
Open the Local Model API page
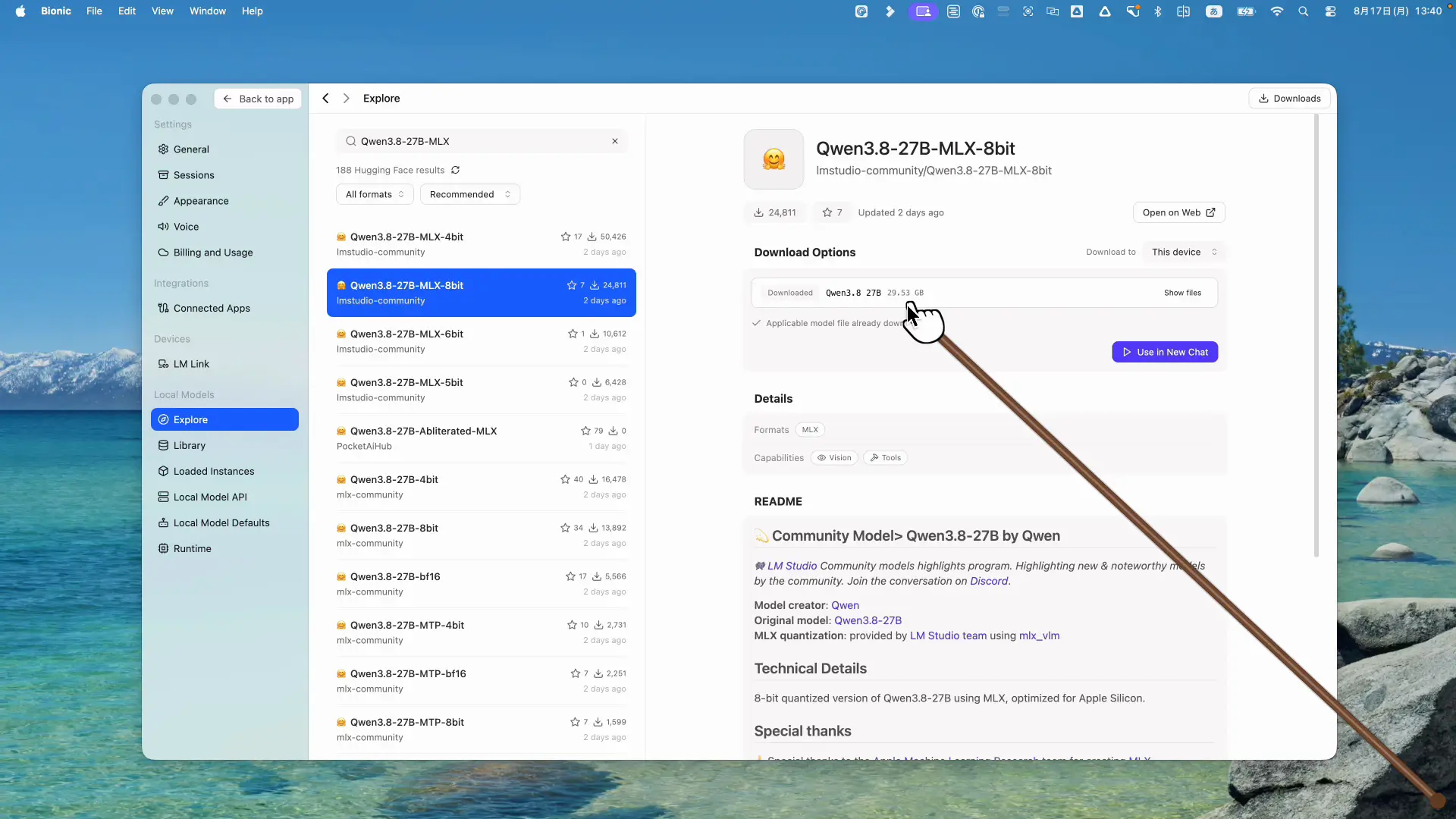224,497
